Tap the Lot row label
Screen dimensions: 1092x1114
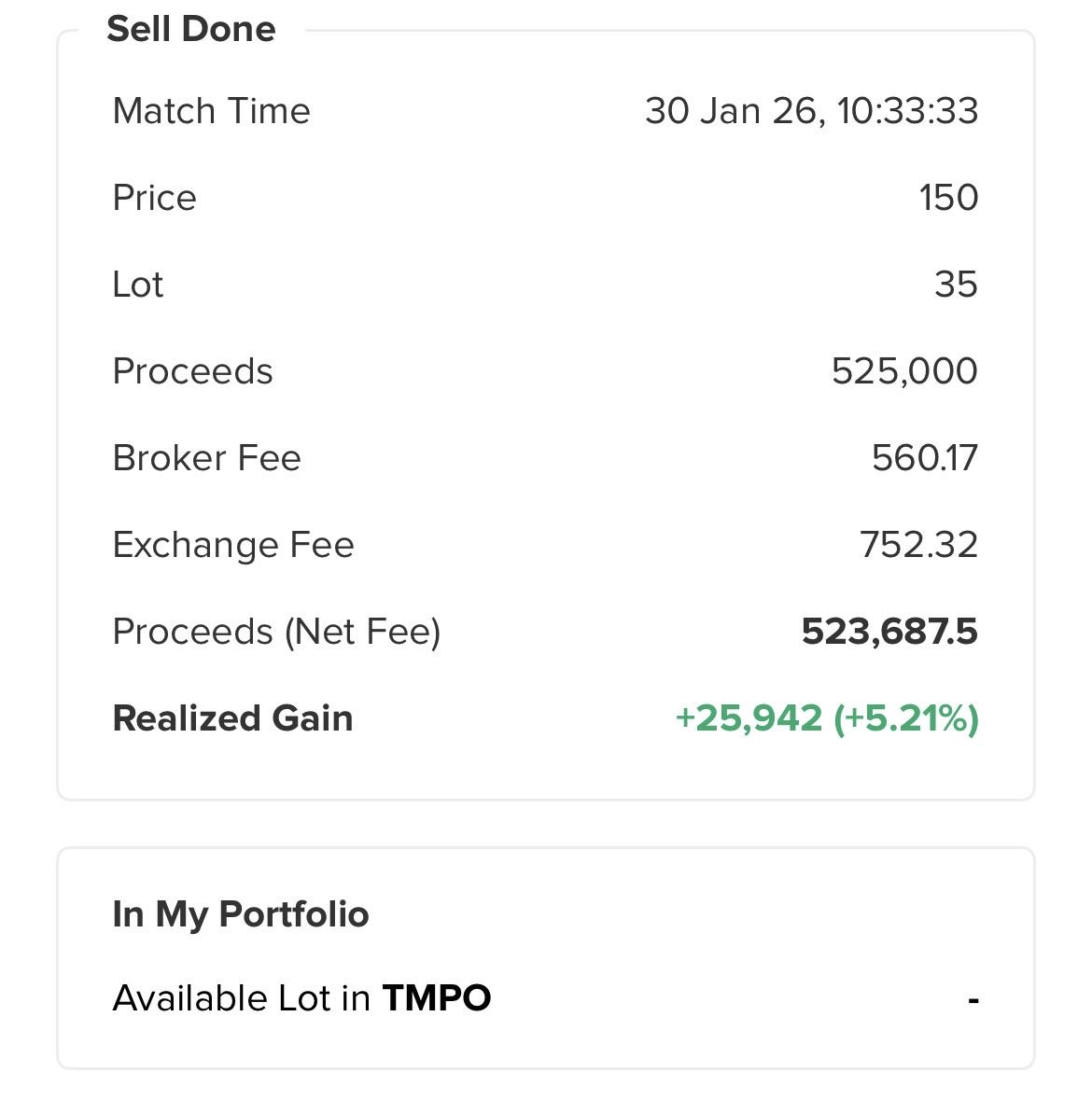[137, 285]
